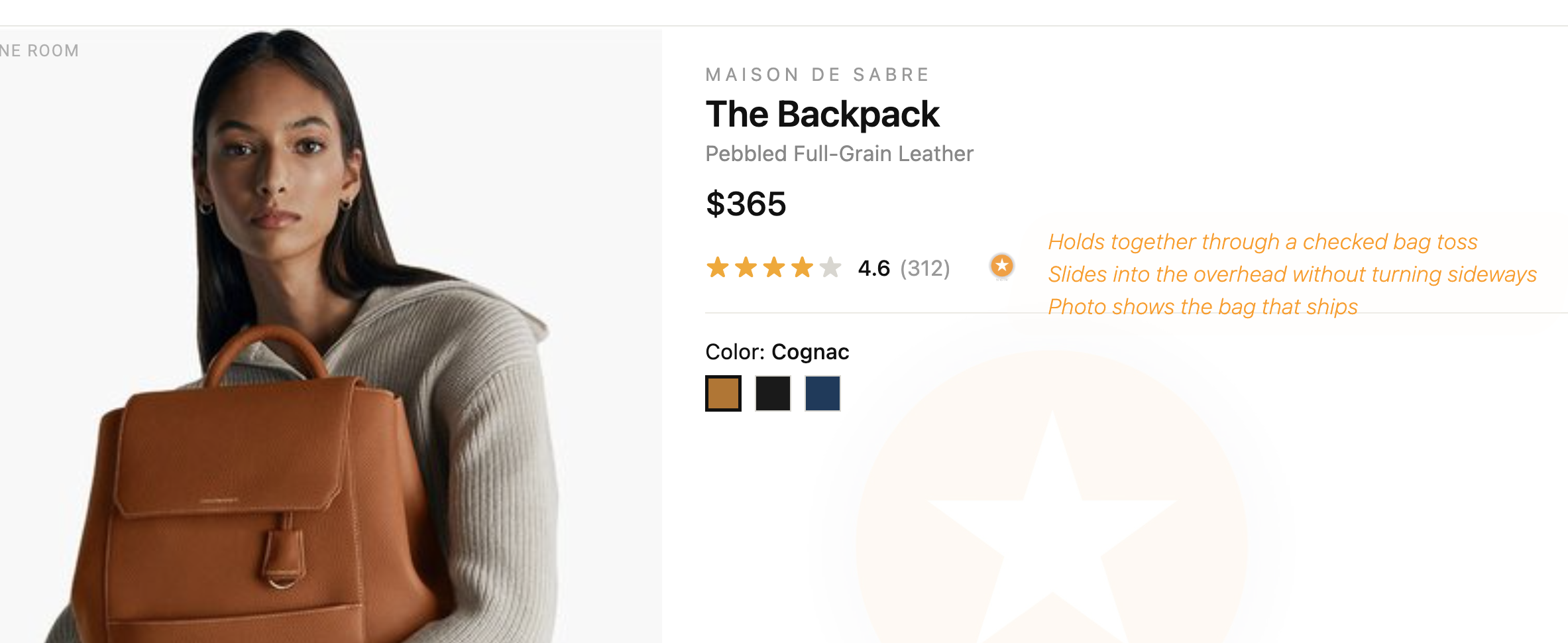The height and width of the screenshot is (643, 1568).
Task: Click the fourth gold rating star
Action: [x=802, y=268]
